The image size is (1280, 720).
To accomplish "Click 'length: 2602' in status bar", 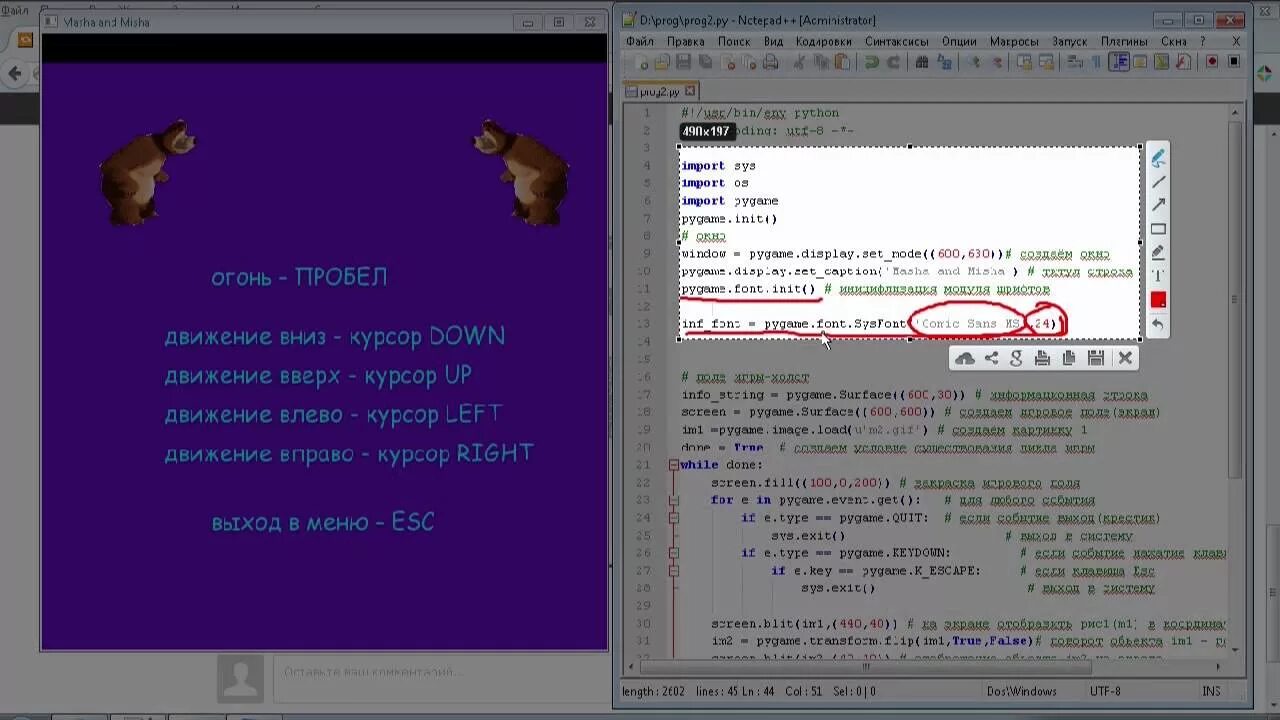I will point(655,691).
